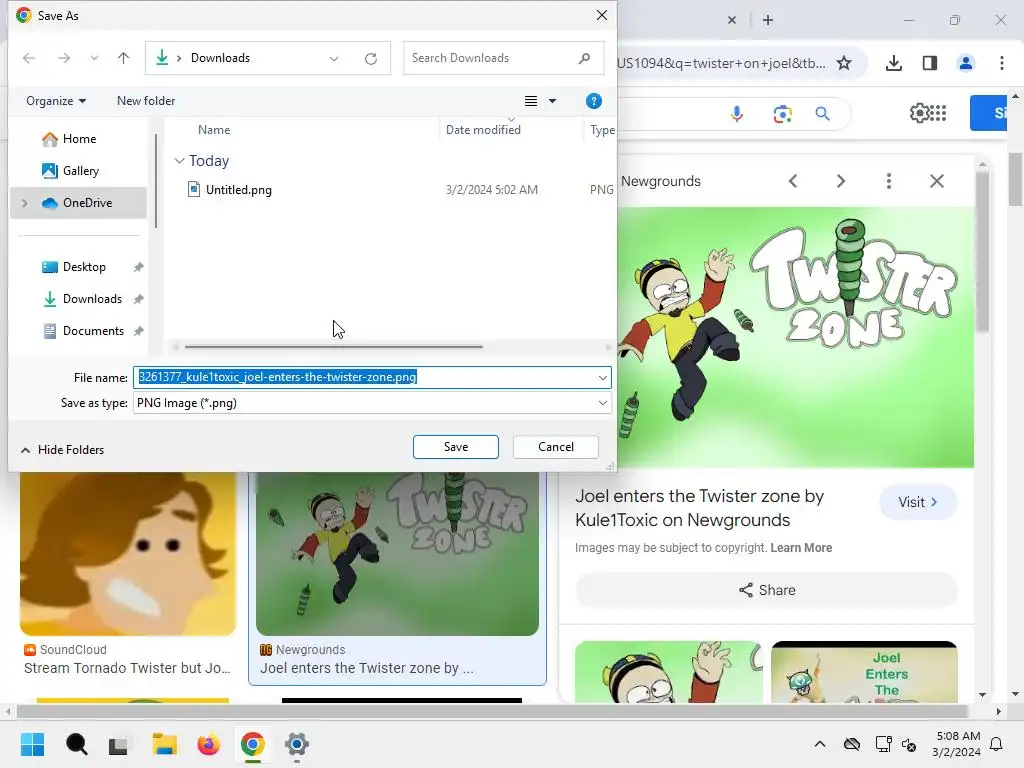Image resolution: width=1024 pixels, height=768 pixels.
Task: Click the Twister Zone preview image
Action: tap(795, 338)
